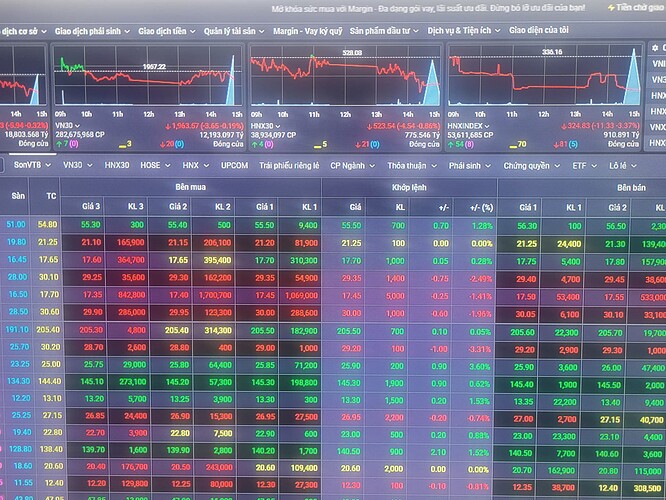This screenshot has height=500, width=666.
Task: Open the Chứng quyền tab dropdown
Action: pyautogui.click(x=531, y=166)
